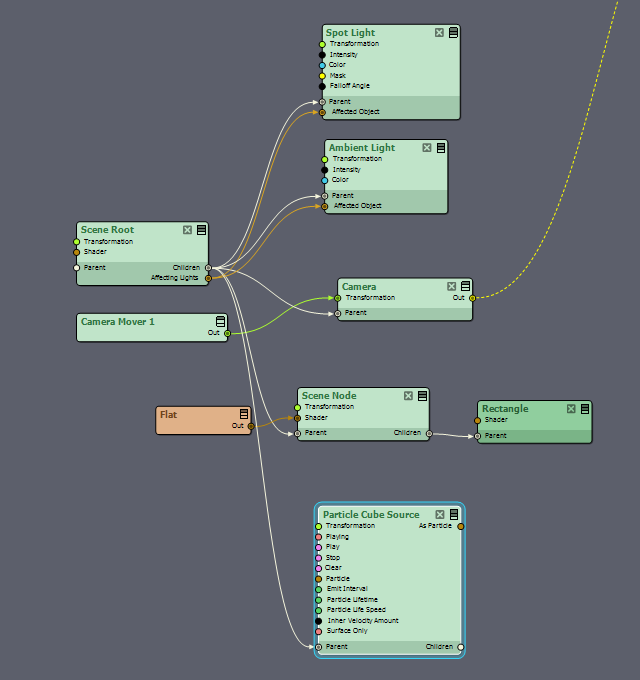Select the Inher Velocity Amount port
This screenshot has width=640, height=680.
coord(319,621)
